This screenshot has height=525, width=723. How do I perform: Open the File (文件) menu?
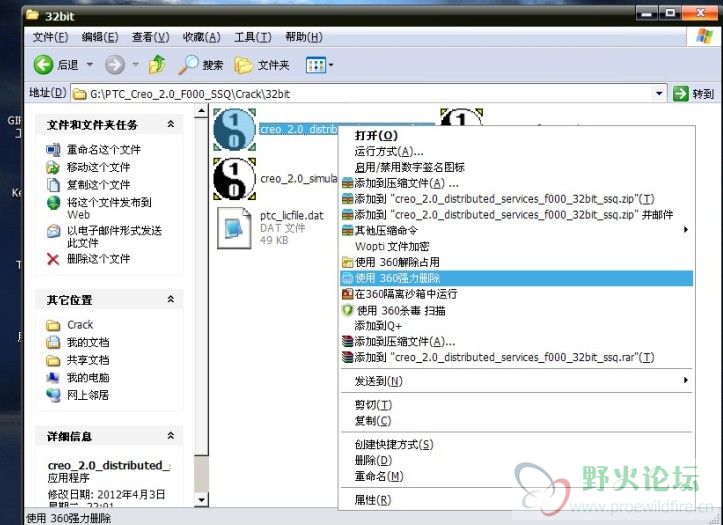coord(50,37)
